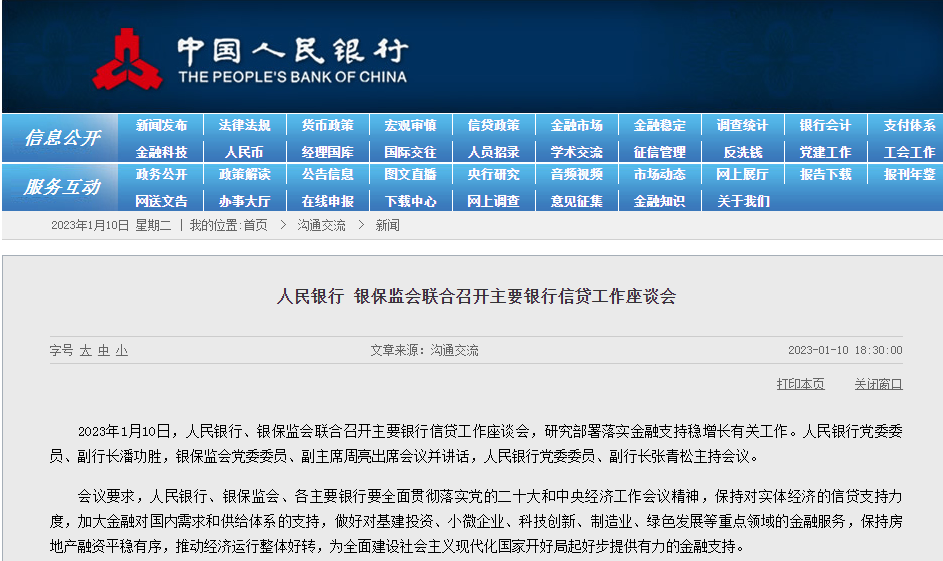Click the article title 人民银行 银保监会联合召开
Viewport: 943px width, 561px height.
[476, 296]
